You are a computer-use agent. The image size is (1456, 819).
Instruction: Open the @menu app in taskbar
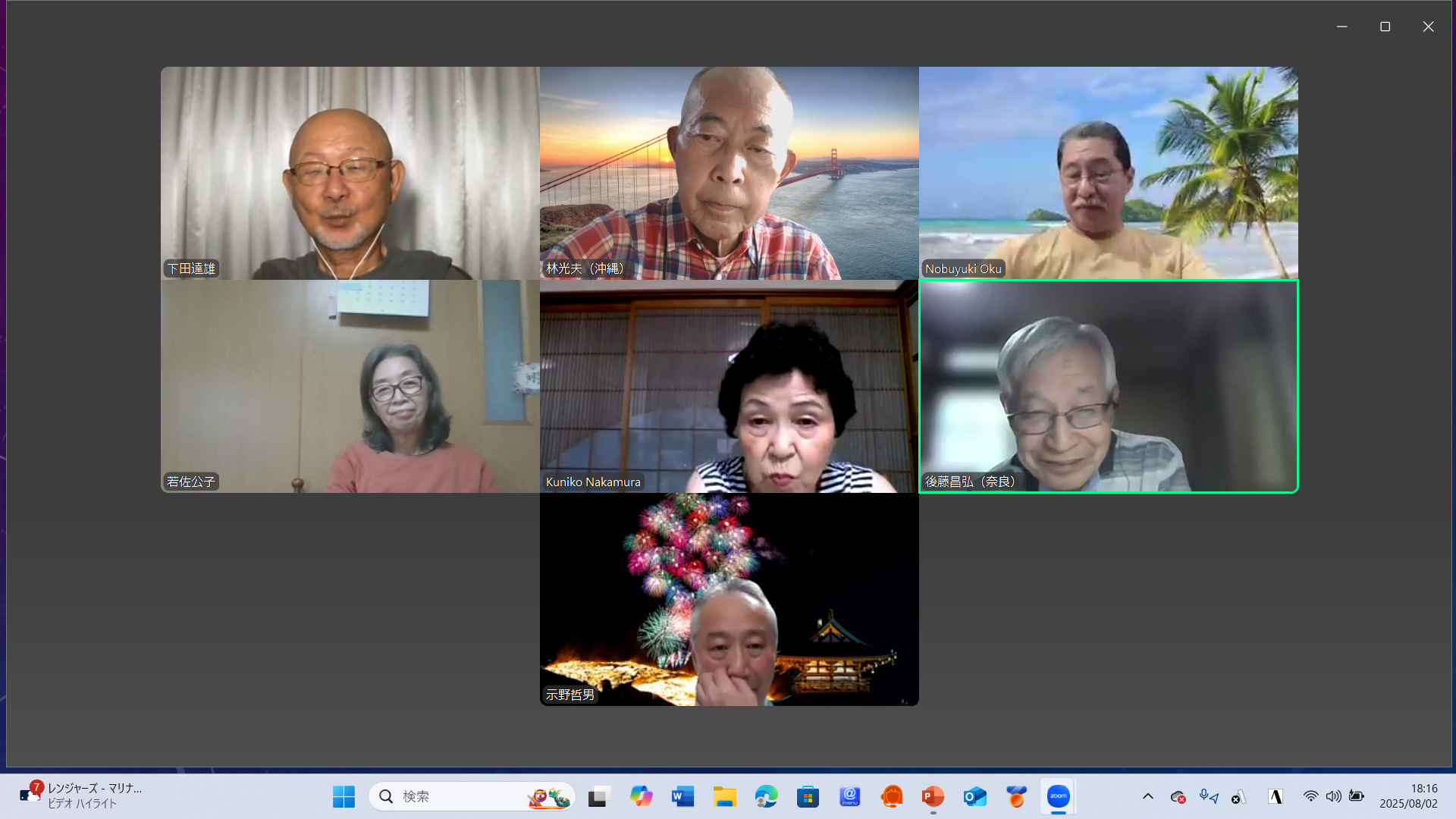point(849,796)
